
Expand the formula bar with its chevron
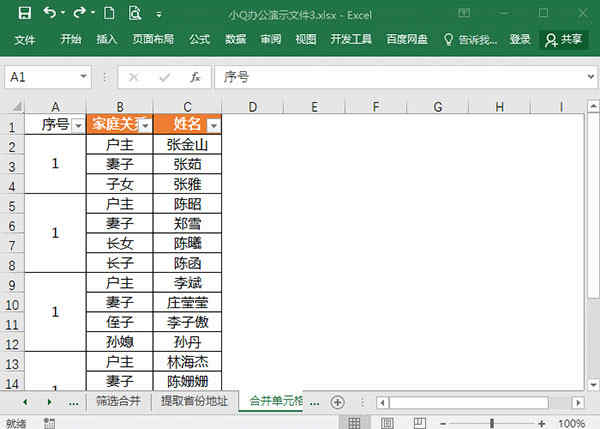click(x=590, y=77)
